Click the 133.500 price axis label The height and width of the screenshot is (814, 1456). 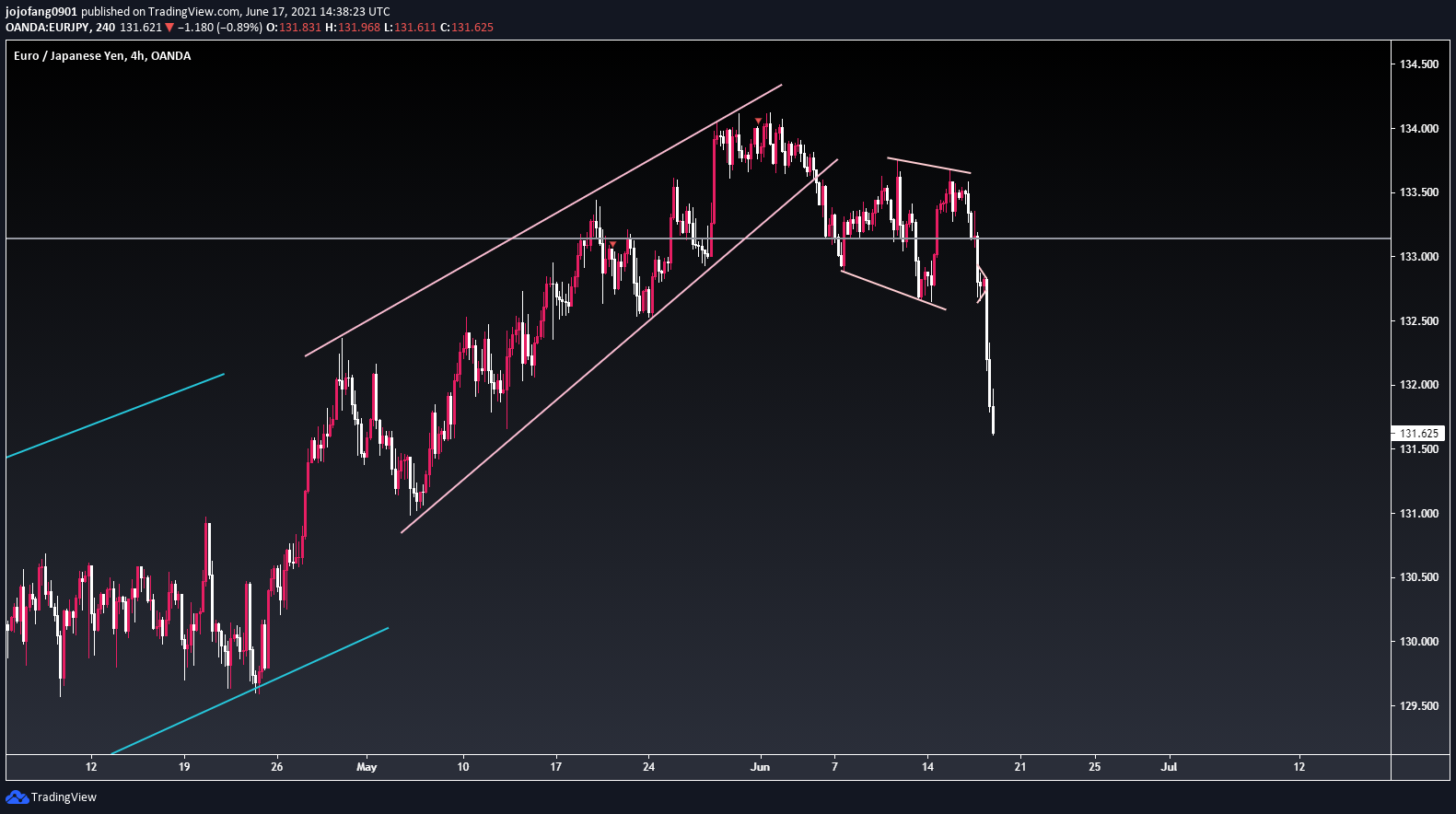1419,192
